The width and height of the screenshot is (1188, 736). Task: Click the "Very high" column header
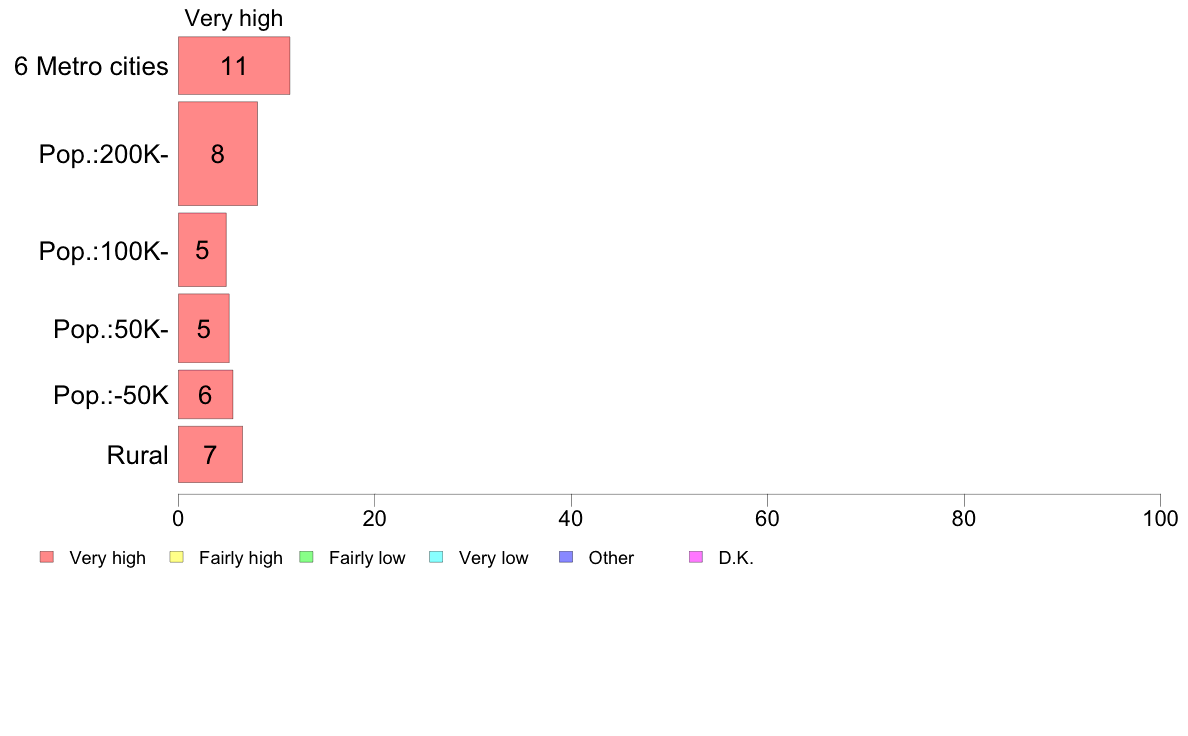pos(234,19)
